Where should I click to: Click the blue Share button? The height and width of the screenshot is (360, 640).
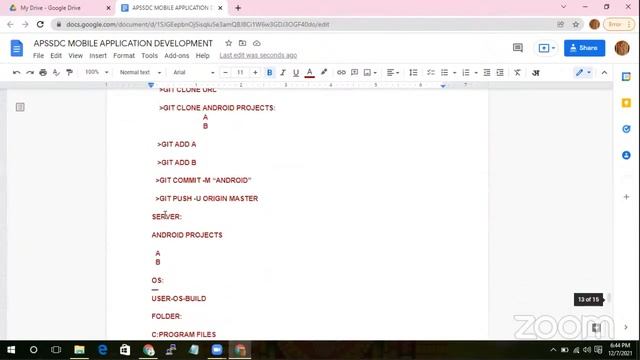point(584,48)
